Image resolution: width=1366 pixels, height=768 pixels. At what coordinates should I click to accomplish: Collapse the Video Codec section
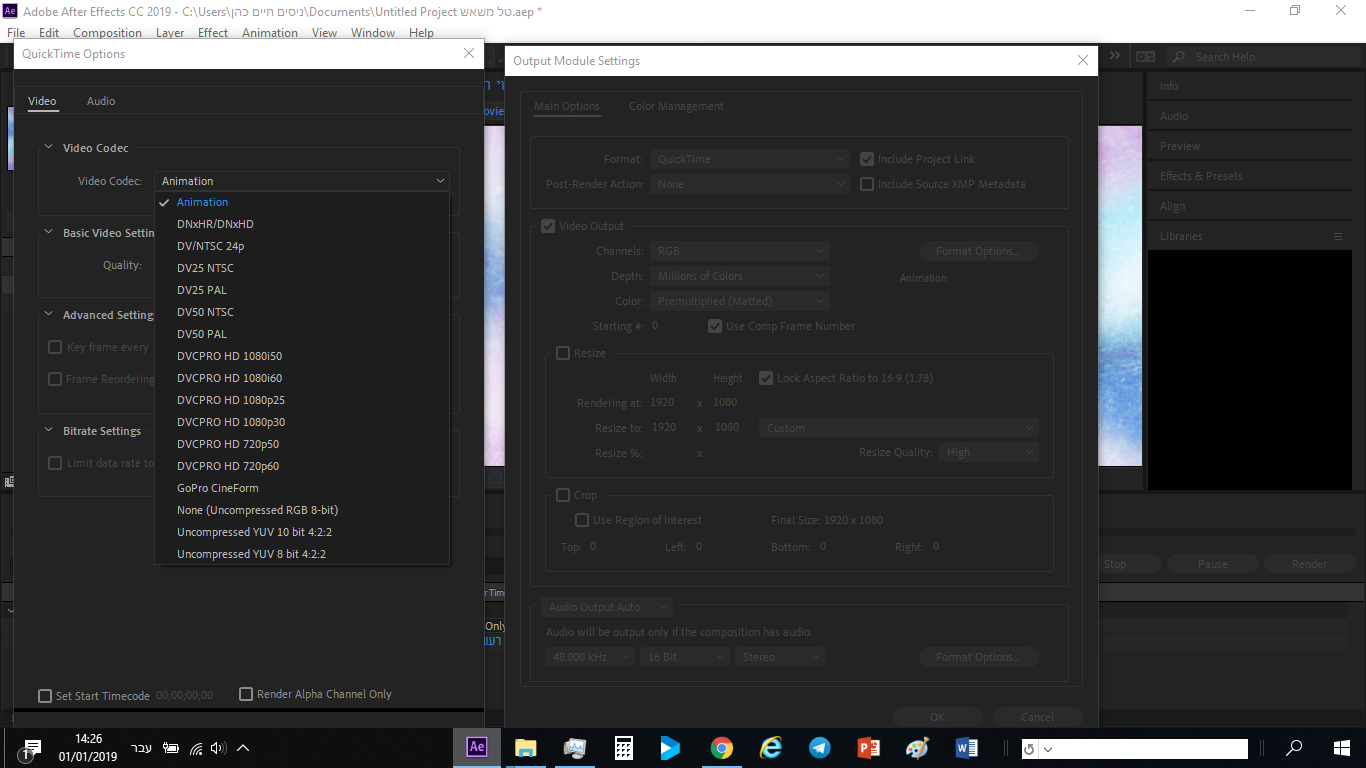(x=48, y=147)
